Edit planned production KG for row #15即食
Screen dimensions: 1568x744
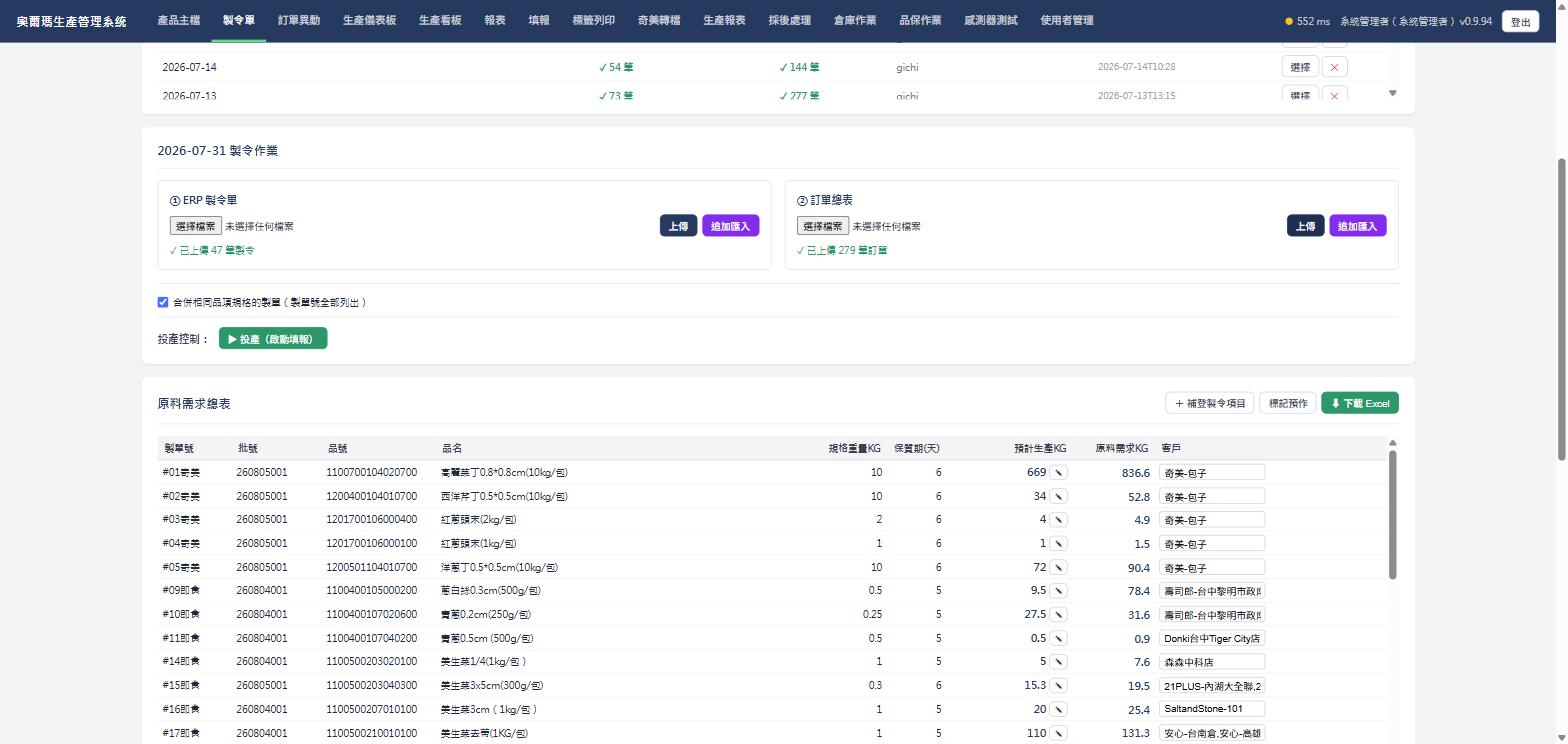point(1058,685)
